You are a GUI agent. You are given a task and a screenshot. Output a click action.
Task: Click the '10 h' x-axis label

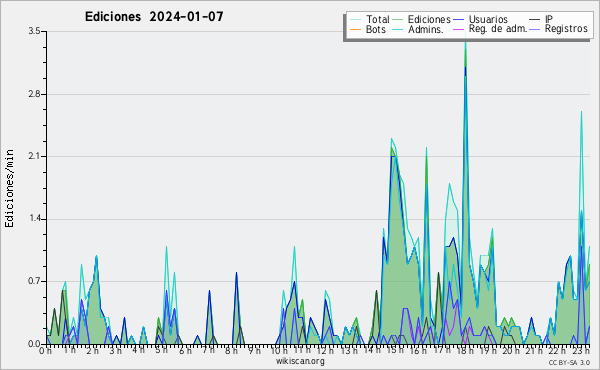[x=279, y=351]
